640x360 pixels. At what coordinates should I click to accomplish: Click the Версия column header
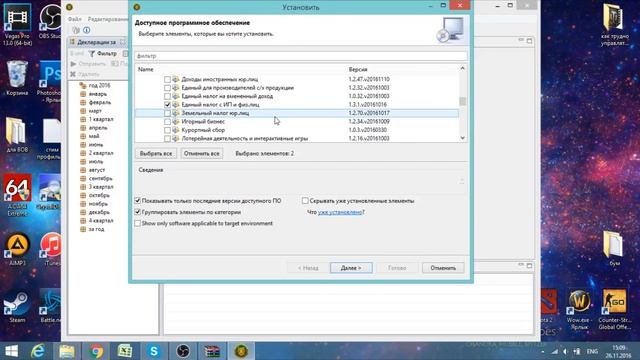[358, 69]
